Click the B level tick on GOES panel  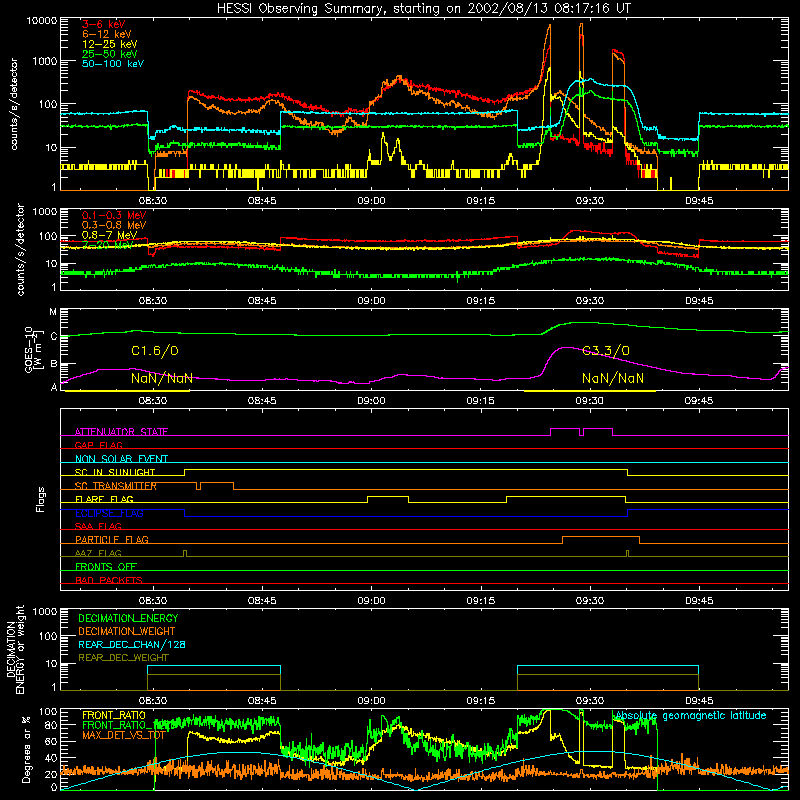point(54,364)
